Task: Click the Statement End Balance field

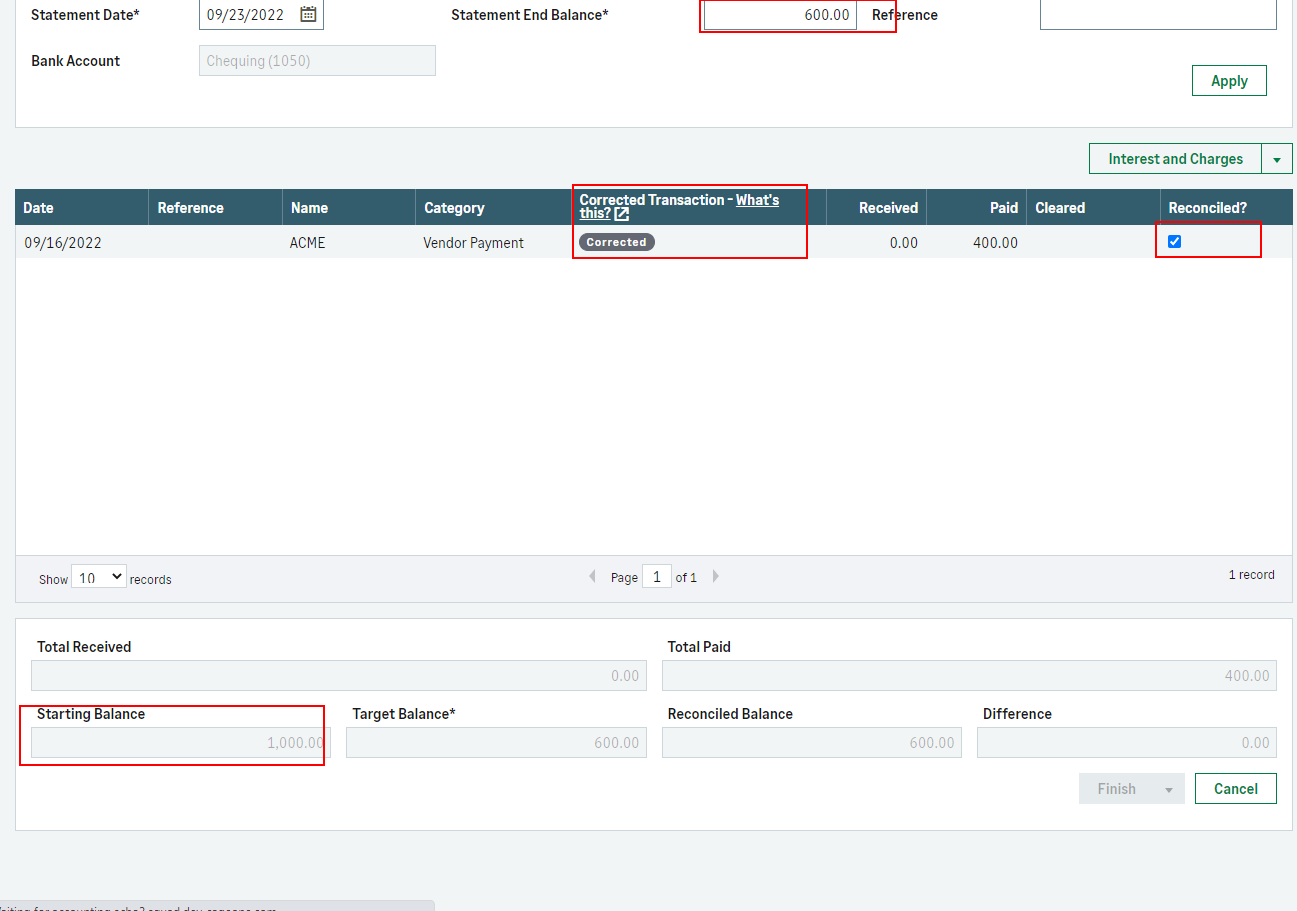Action: 780,15
